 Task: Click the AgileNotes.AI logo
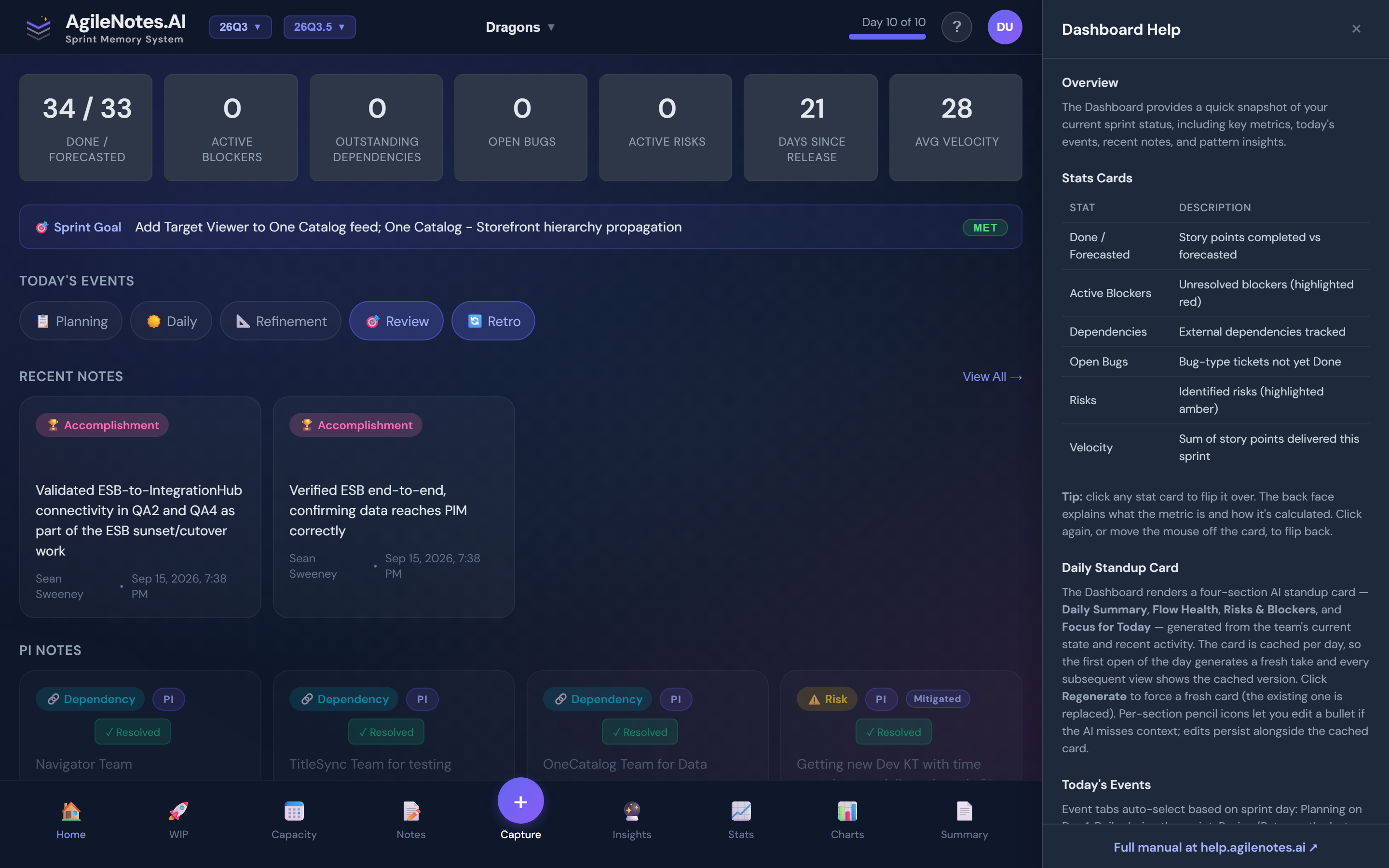pos(105,27)
